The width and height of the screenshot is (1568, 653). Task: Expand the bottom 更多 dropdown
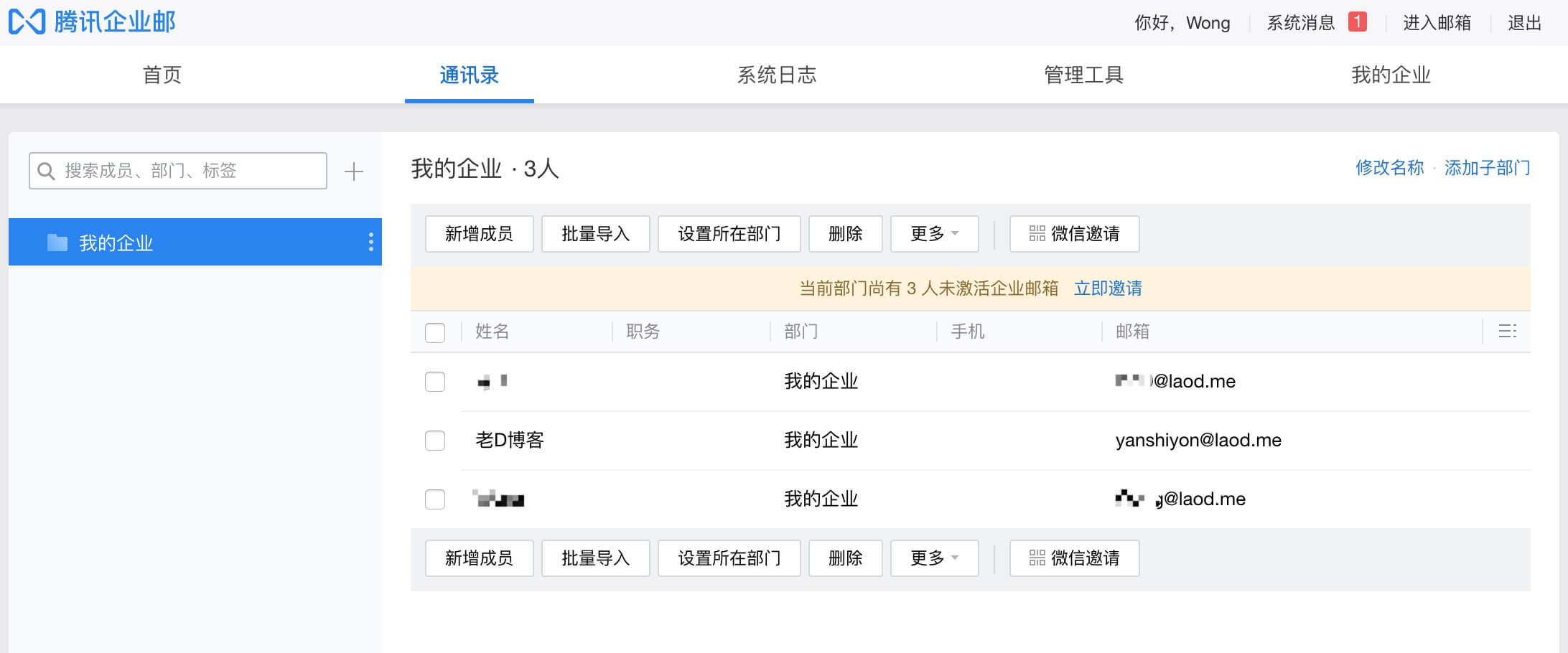pyautogui.click(x=934, y=558)
